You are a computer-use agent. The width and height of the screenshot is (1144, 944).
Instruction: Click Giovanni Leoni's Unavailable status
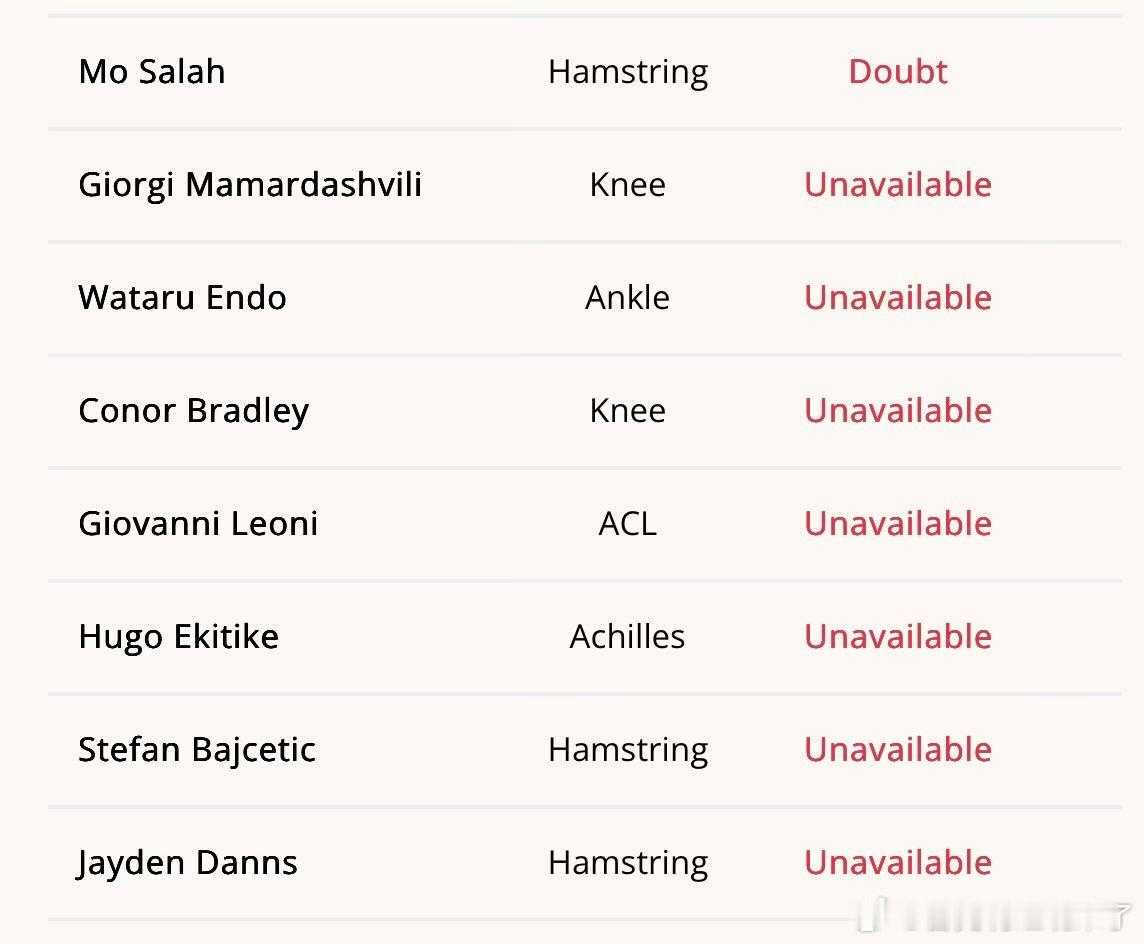[x=898, y=524]
